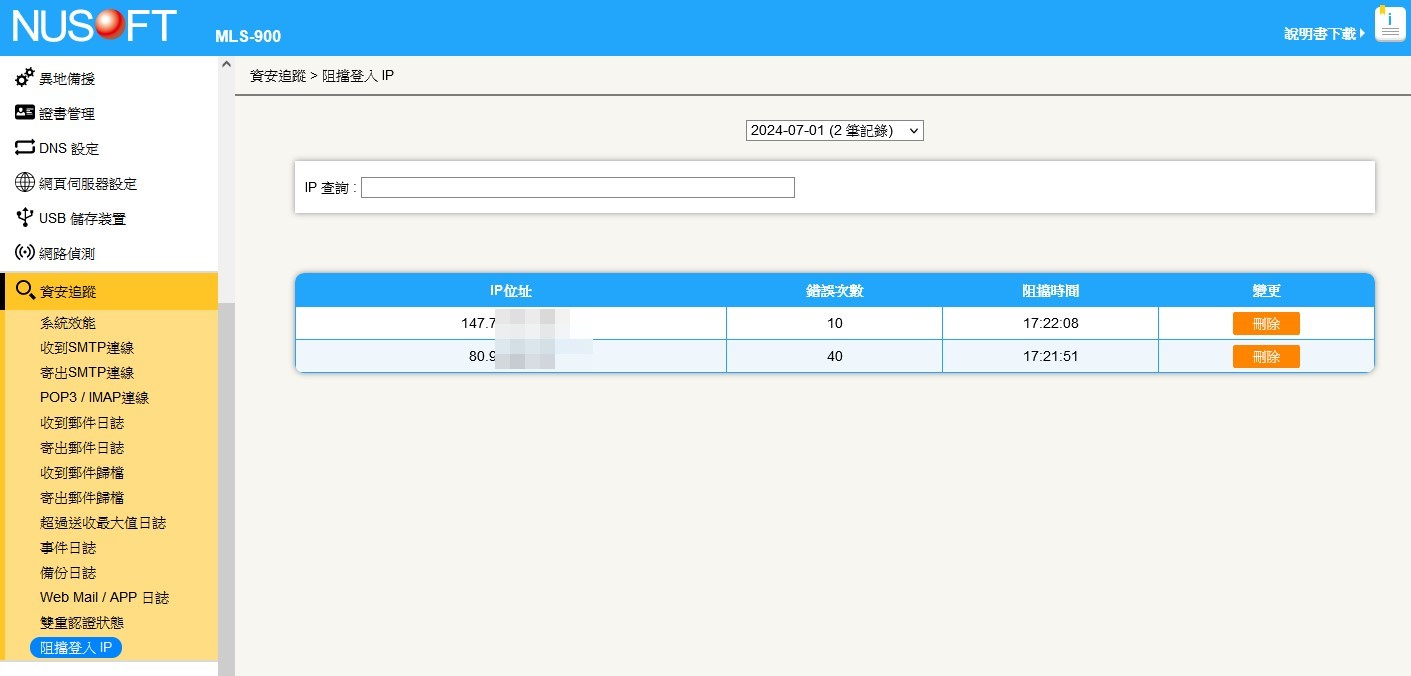This screenshot has width=1411, height=676.
Task: Delete the blocked IP starting with 147
Action: [1265, 323]
